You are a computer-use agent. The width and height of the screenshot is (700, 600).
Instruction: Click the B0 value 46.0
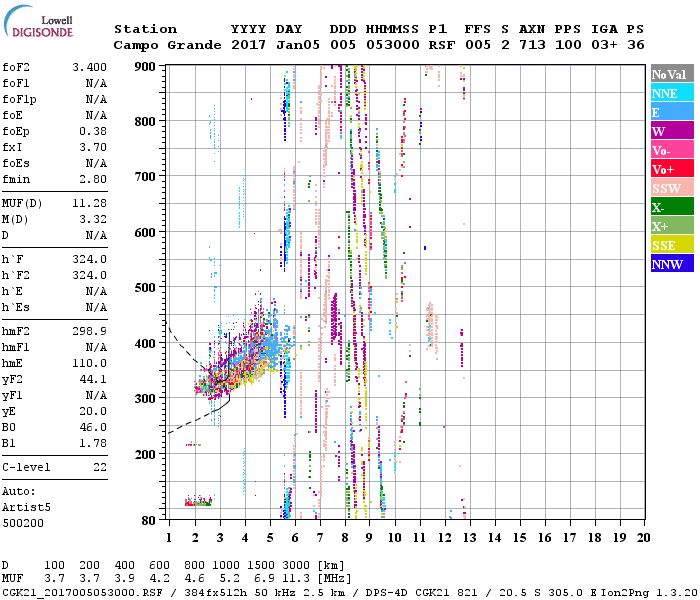[93, 428]
